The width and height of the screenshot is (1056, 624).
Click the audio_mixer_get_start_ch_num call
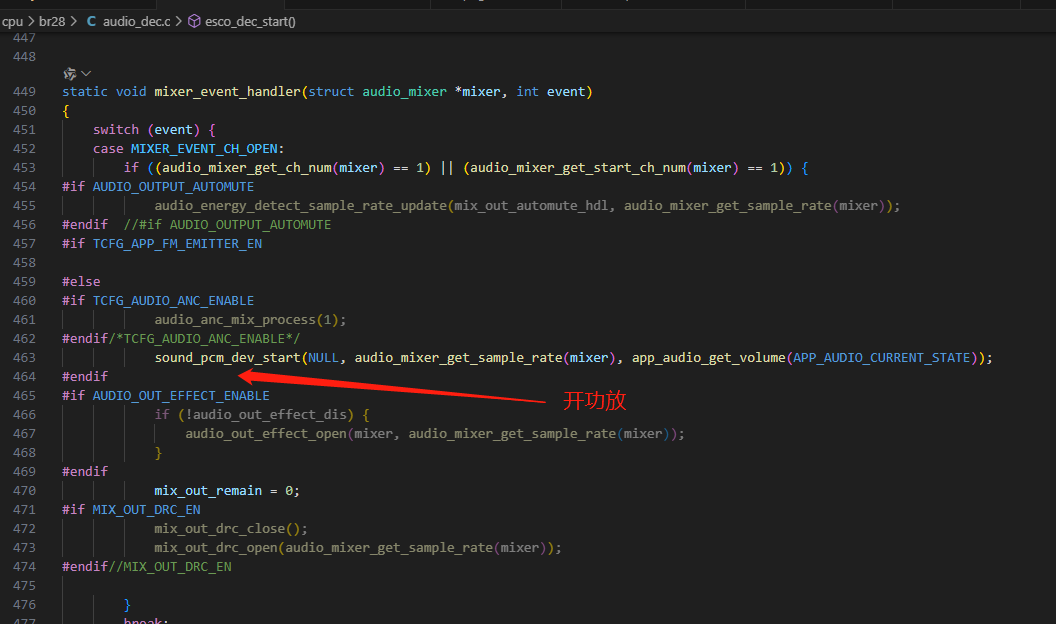578,168
